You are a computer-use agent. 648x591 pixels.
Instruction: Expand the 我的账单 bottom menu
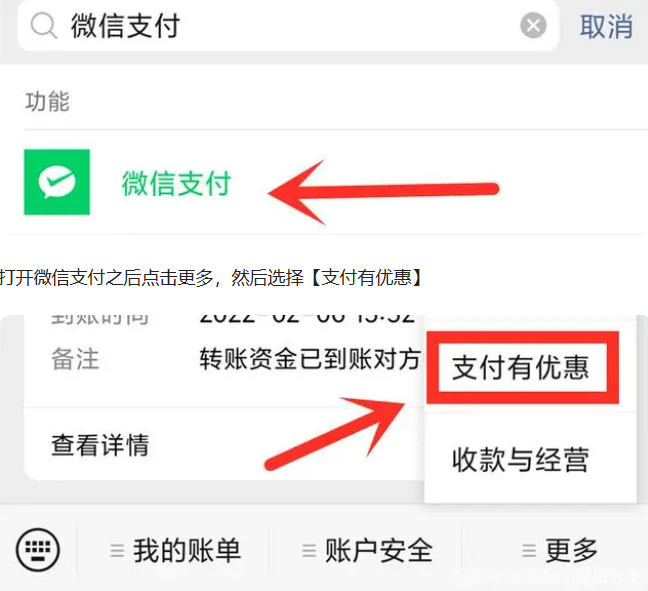point(176,550)
